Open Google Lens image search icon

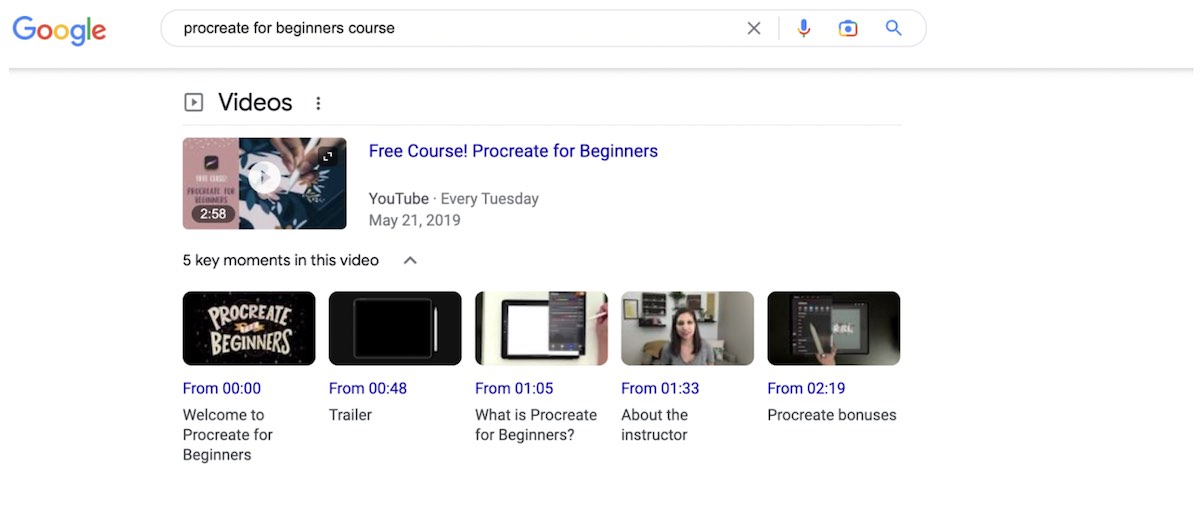pos(848,29)
